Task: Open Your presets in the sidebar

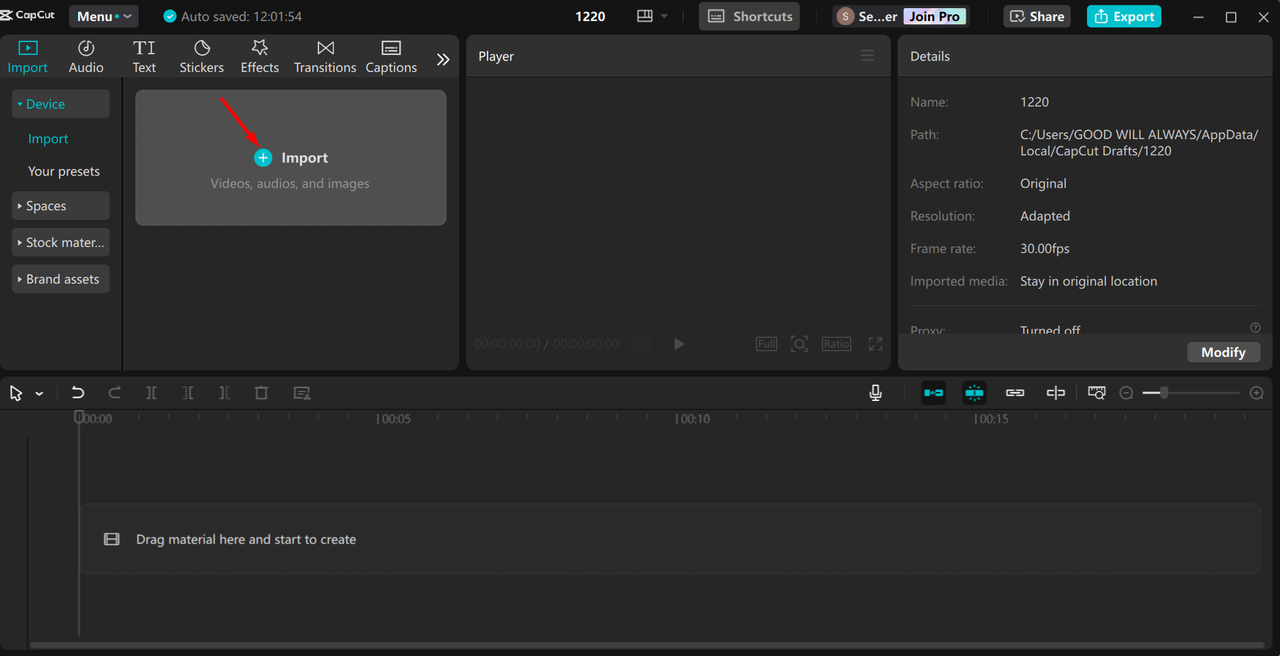Action: (64, 171)
